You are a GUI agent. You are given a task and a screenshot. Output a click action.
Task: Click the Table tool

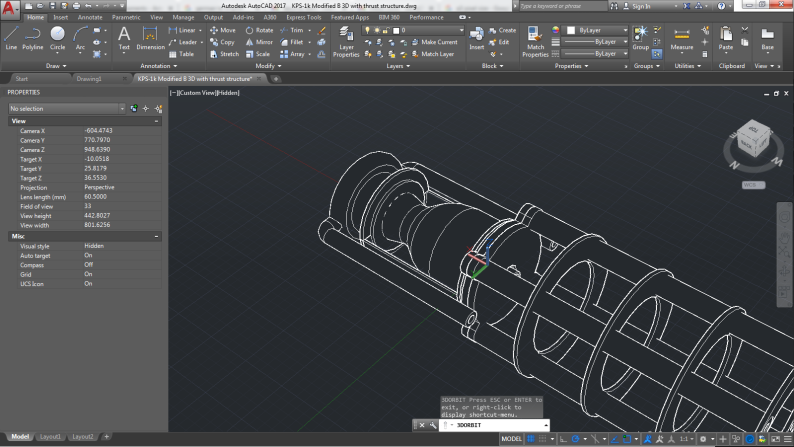181,54
